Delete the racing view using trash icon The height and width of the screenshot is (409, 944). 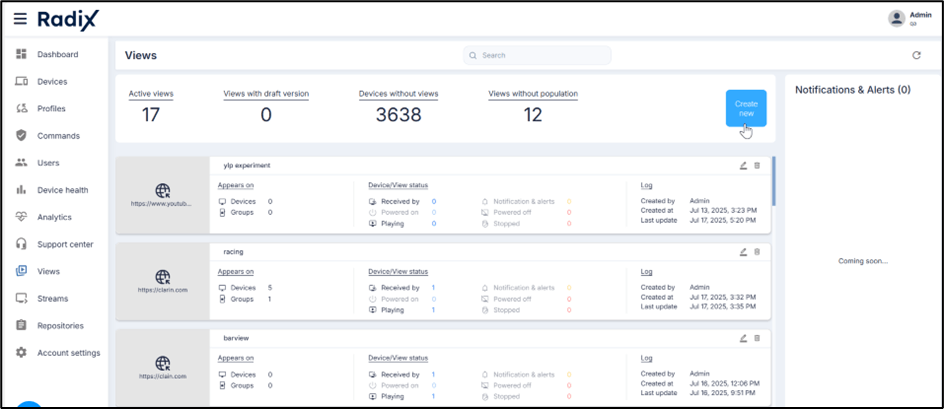coord(757,252)
